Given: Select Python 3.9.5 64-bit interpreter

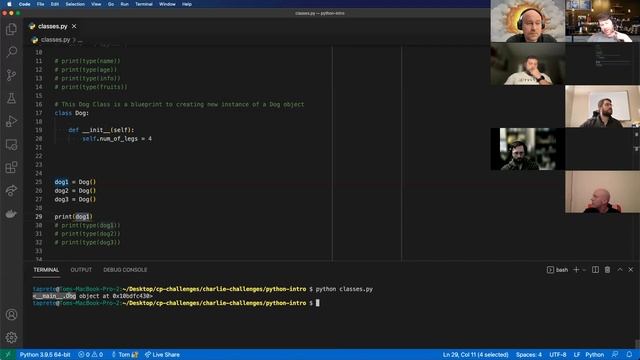Looking at the screenshot, I should coord(45,355).
